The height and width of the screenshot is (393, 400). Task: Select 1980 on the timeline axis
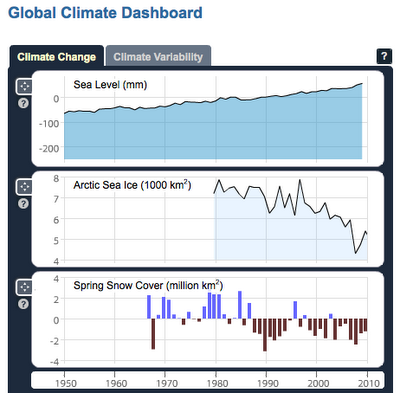pyautogui.click(x=217, y=383)
